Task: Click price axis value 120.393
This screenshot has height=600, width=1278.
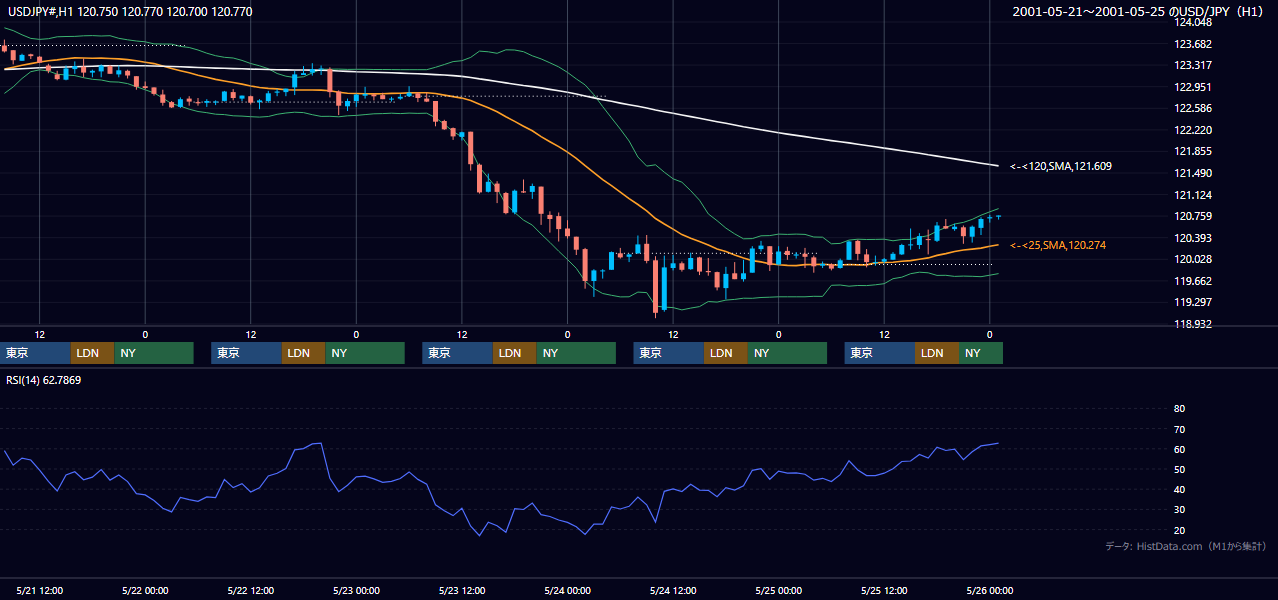Action: pyautogui.click(x=1193, y=238)
